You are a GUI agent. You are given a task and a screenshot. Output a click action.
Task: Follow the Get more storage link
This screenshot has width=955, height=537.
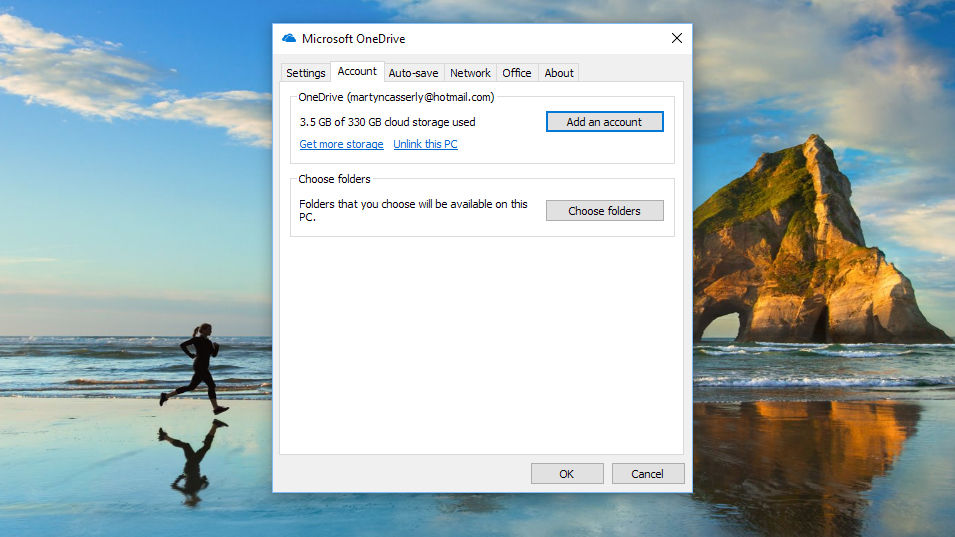[341, 144]
